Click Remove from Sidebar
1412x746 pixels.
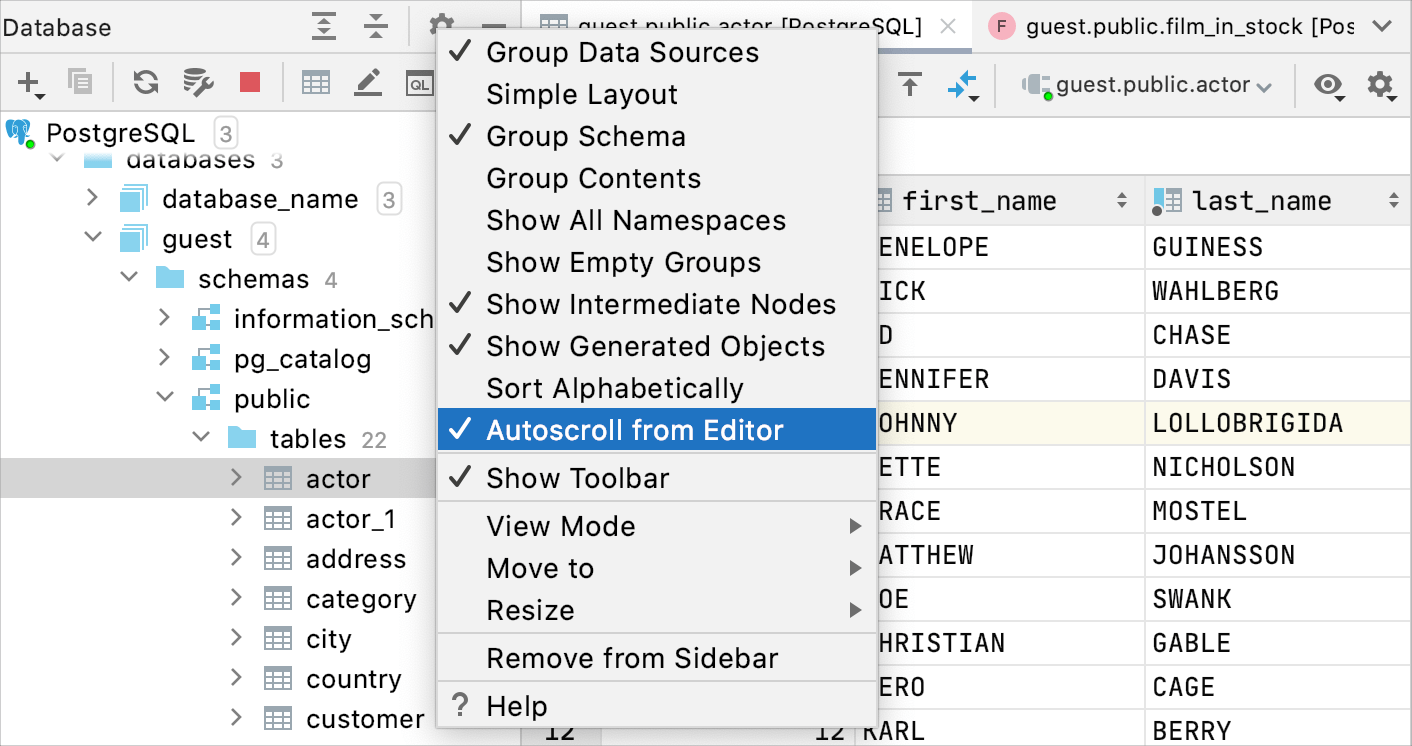[x=632, y=658]
